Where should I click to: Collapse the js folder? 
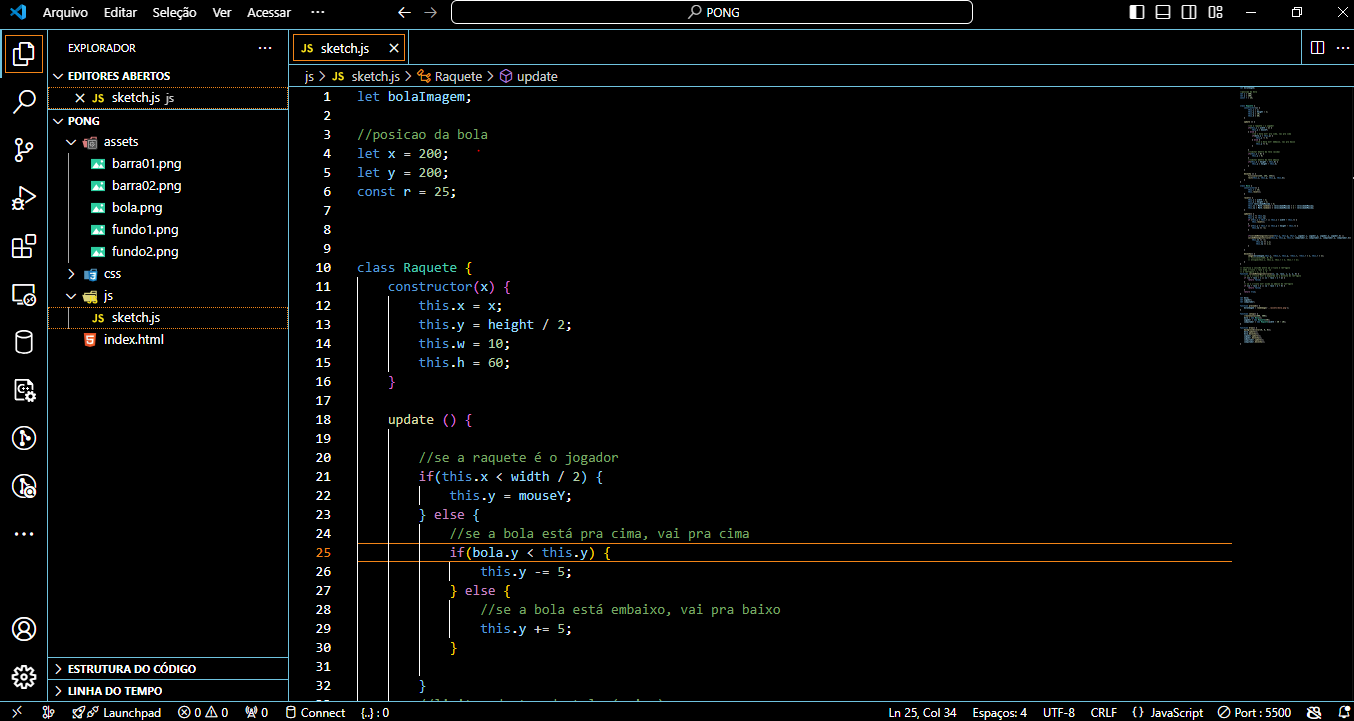(168, 296)
